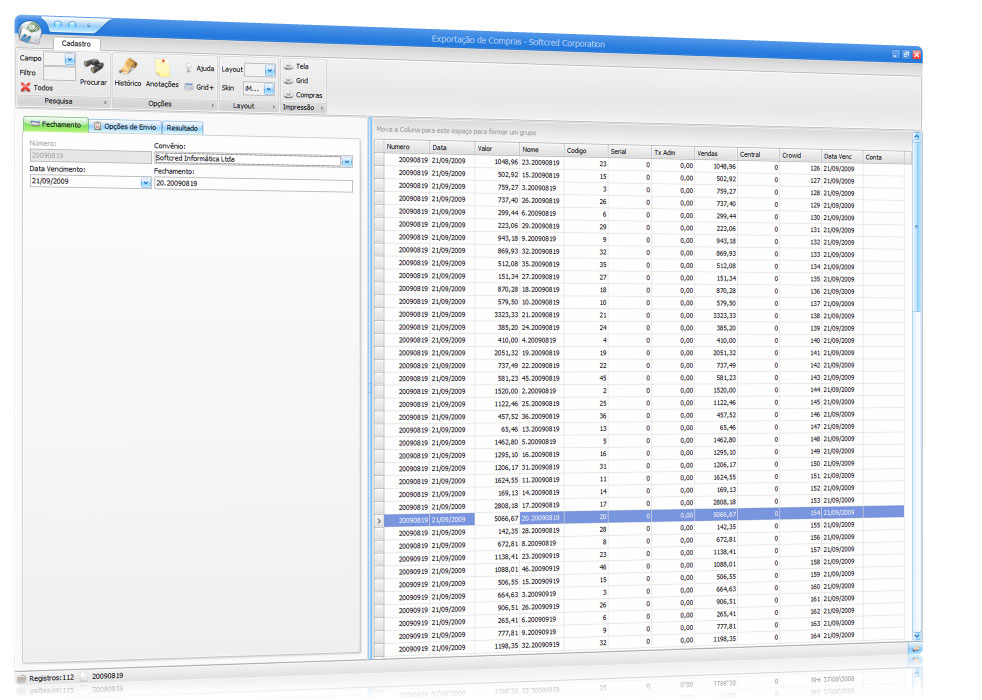Screen dimensions: 982x700
Task: Expand the Convênio combo box
Action: pos(347,161)
